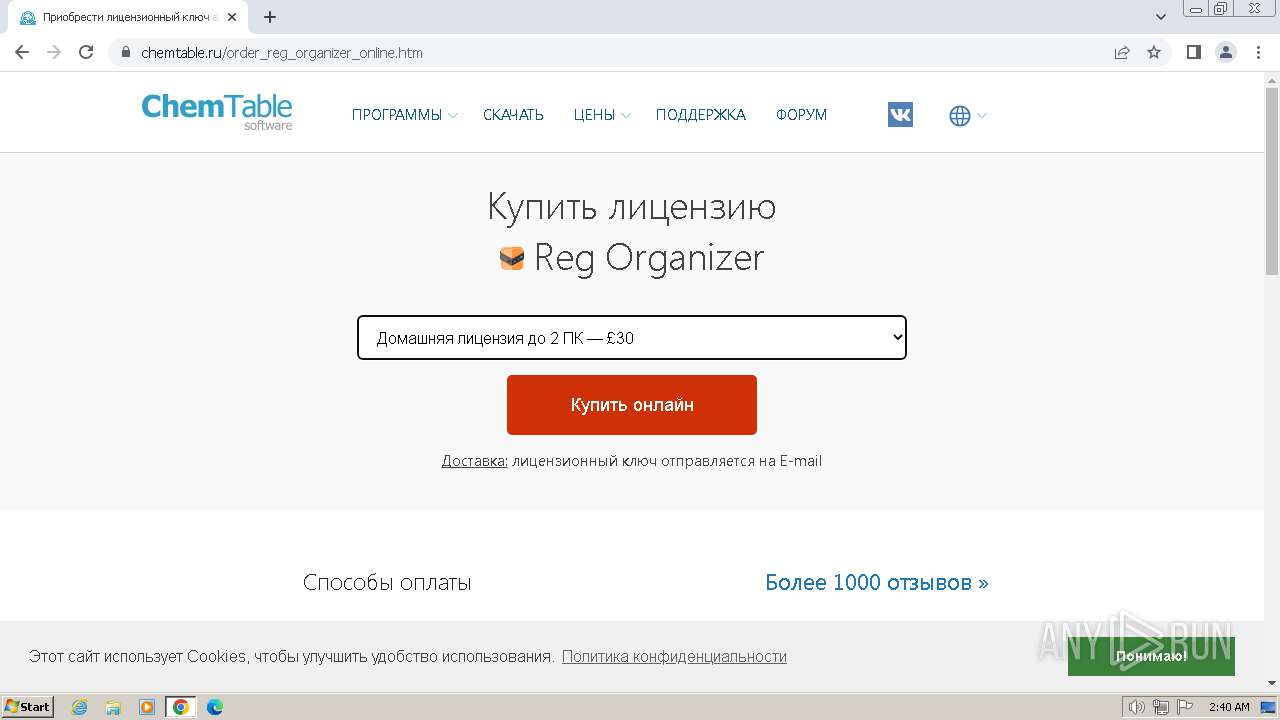The height and width of the screenshot is (720, 1280).
Task: Click the Купить онлайн button
Action: pos(632,405)
